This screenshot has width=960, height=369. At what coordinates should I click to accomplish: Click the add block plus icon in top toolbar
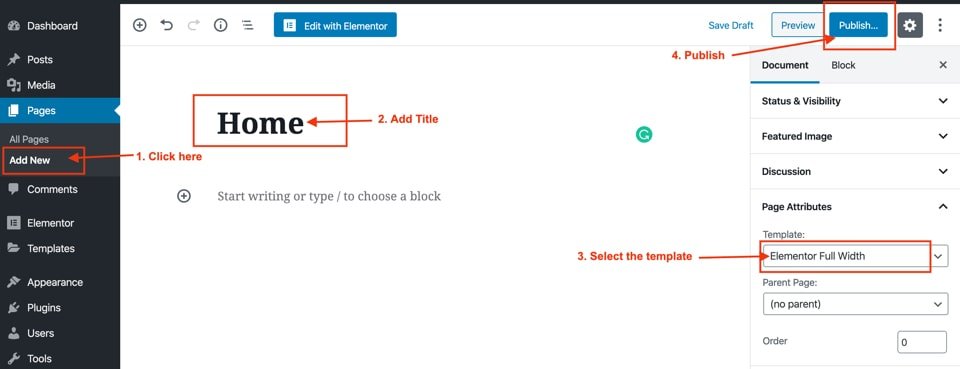click(140, 25)
